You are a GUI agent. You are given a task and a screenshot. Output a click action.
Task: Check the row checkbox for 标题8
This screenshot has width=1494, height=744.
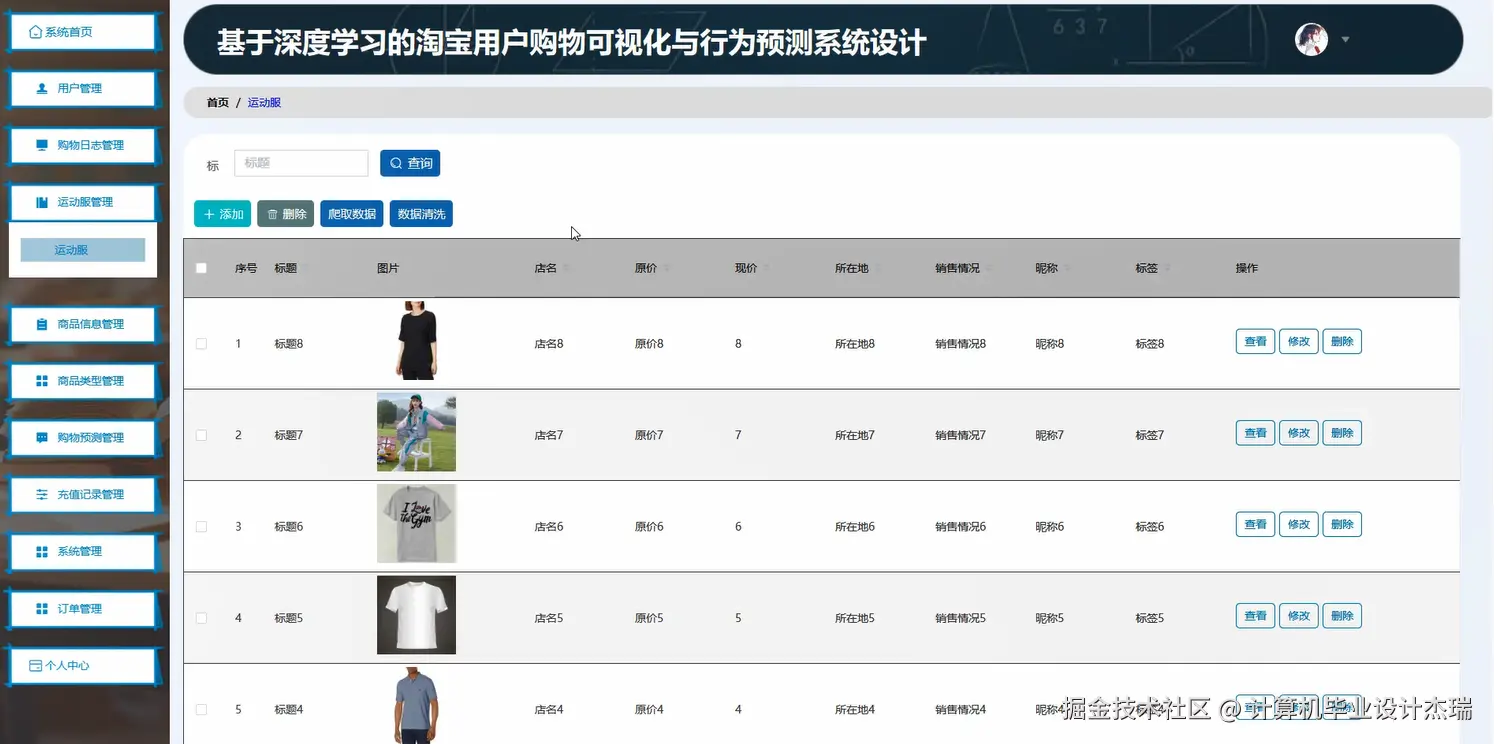click(x=201, y=343)
